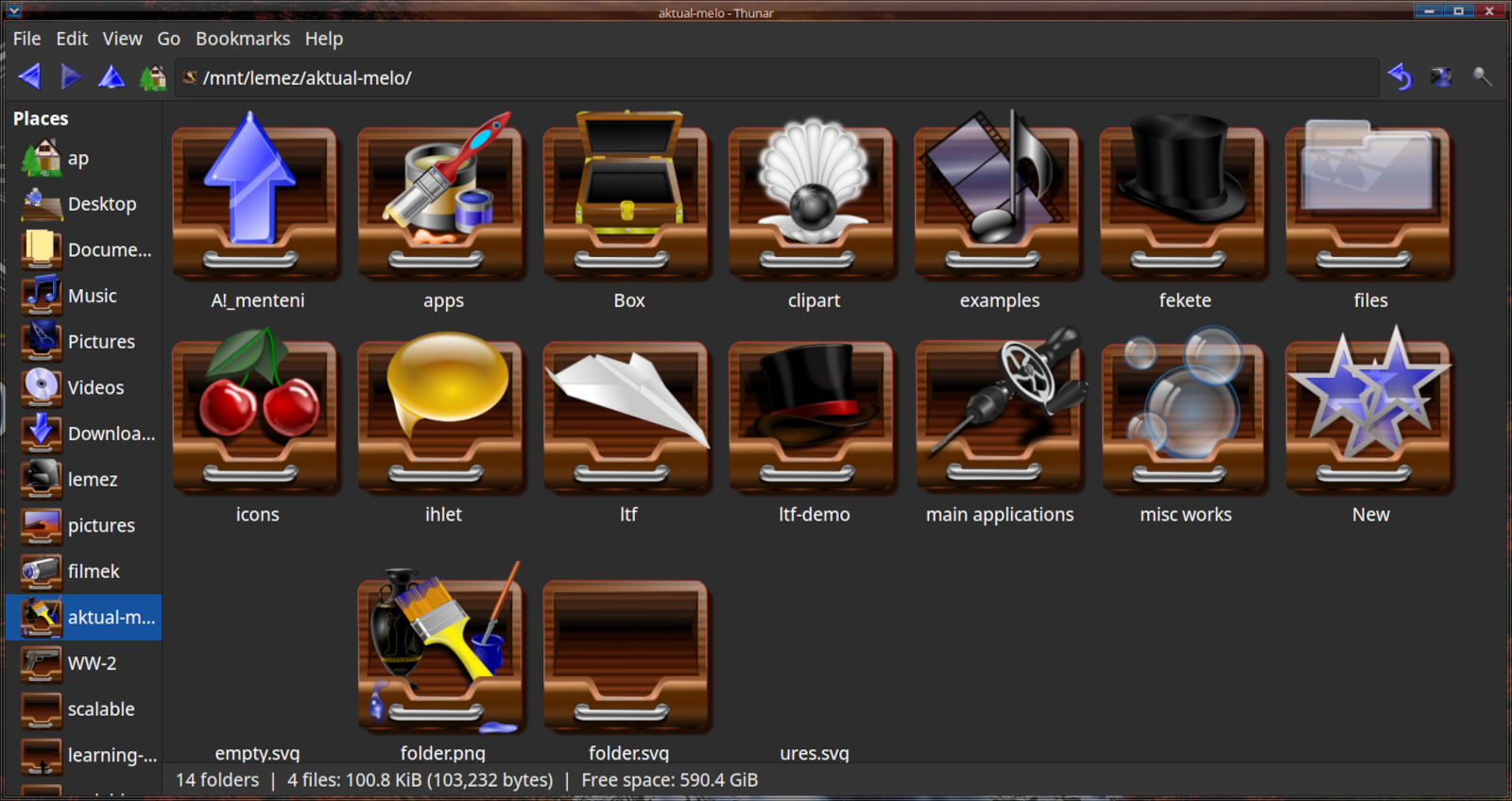Select the folder.png file thumbnail

click(441, 648)
